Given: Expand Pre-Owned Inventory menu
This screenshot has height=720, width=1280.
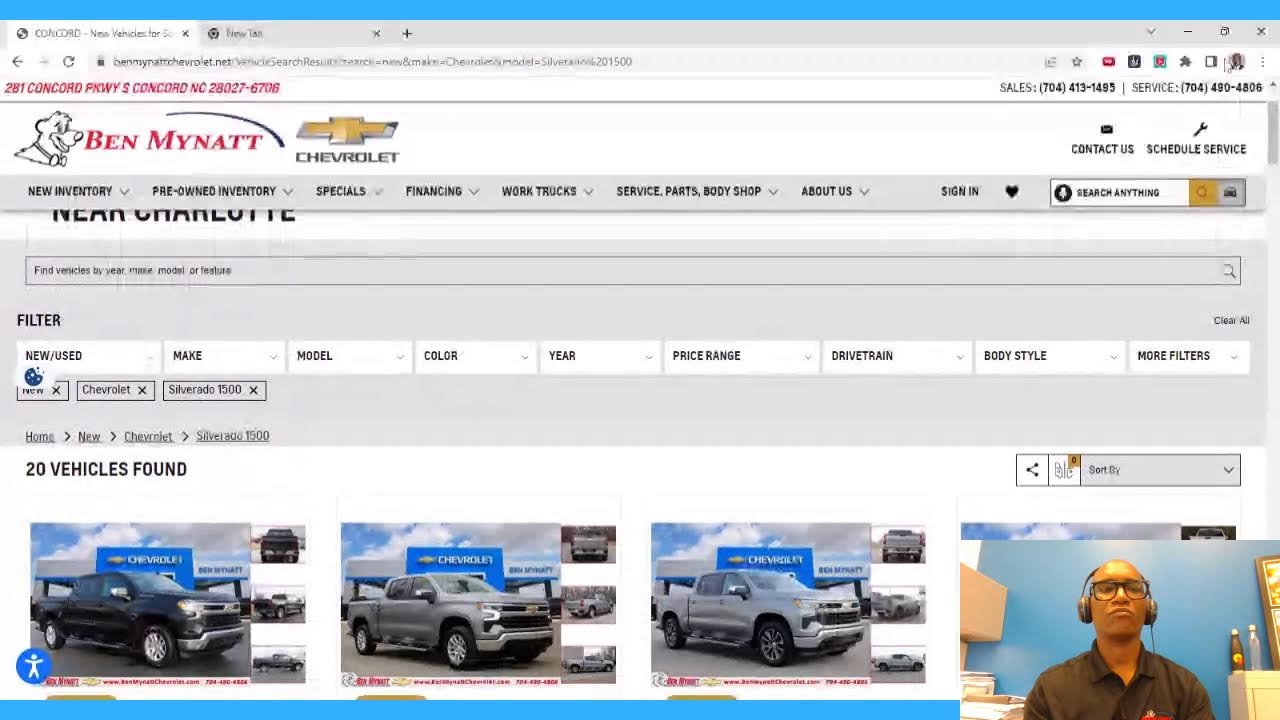Looking at the screenshot, I should pyautogui.click(x=222, y=191).
